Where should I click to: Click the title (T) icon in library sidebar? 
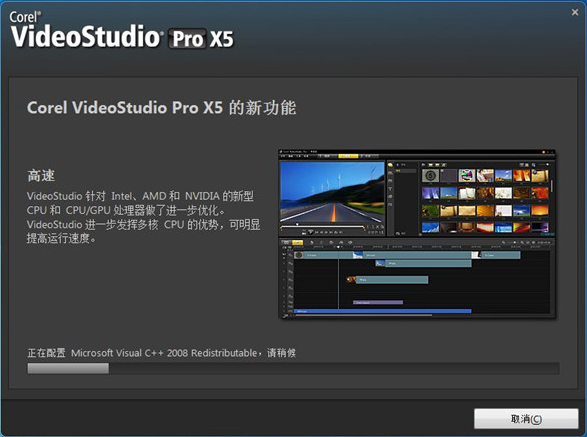click(x=390, y=189)
